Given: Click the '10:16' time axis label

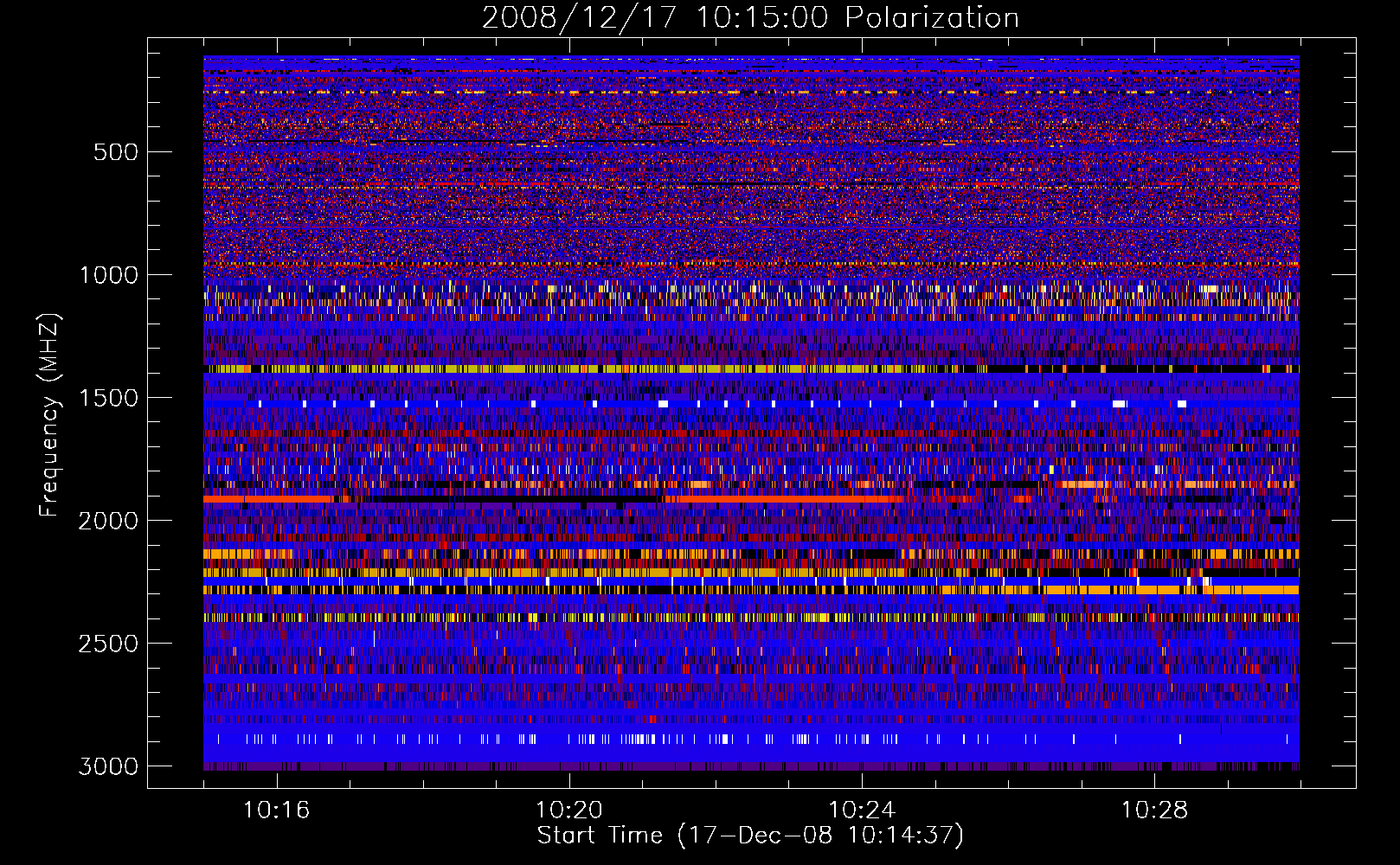Looking at the screenshot, I should click(x=277, y=810).
